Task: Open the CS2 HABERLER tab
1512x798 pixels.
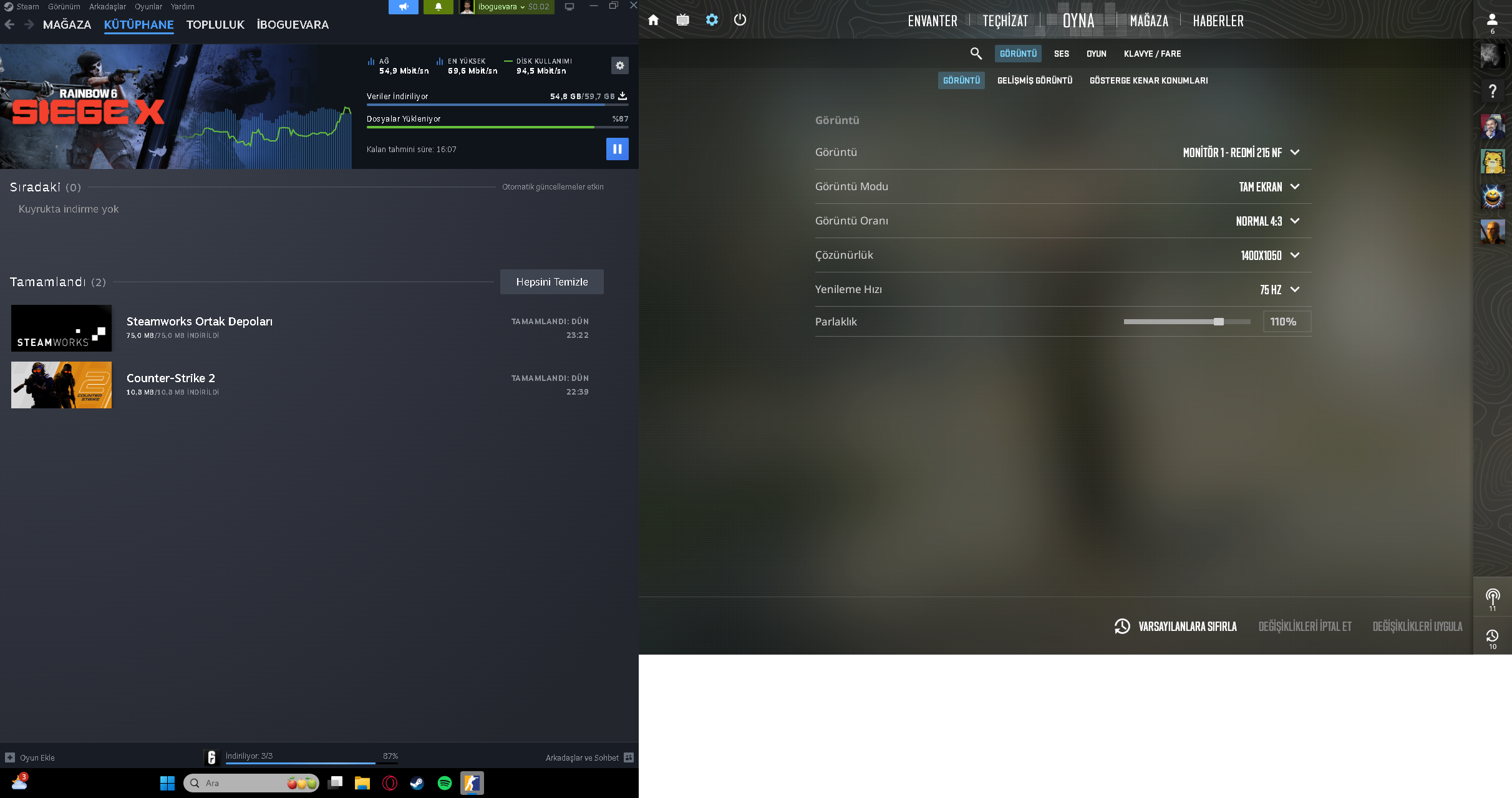Action: [1218, 21]
